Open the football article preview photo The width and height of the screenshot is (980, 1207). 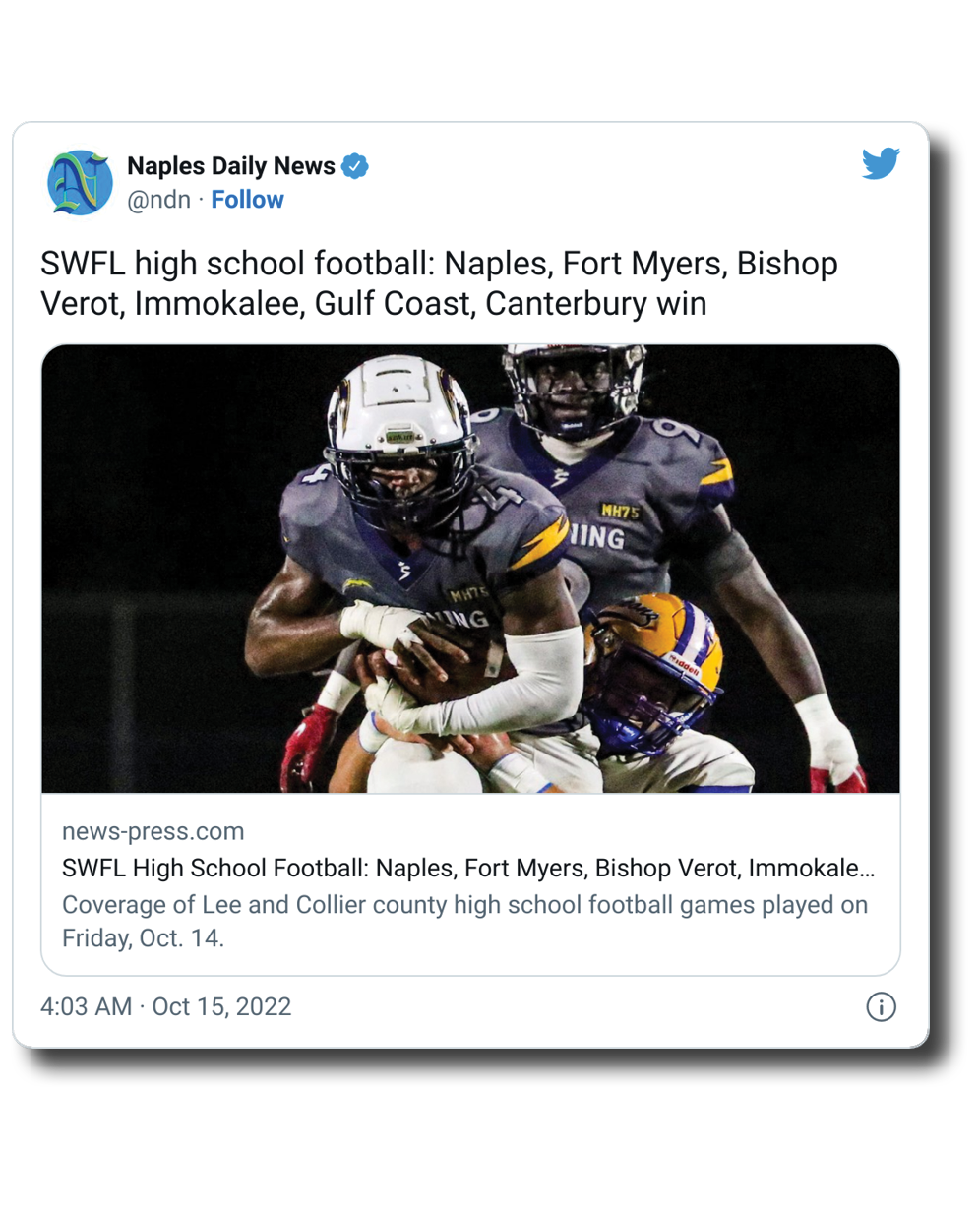[470, 569]
